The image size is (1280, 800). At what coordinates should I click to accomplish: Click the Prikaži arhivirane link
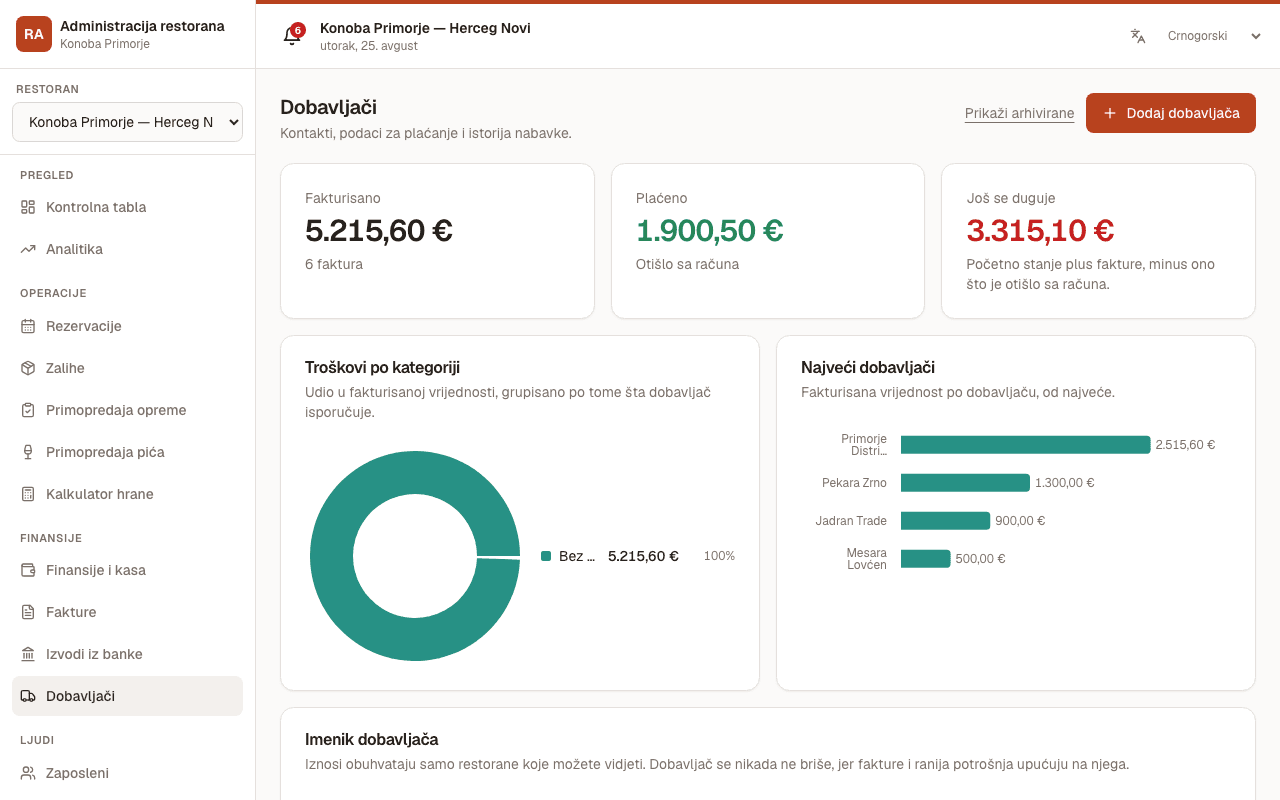coord(1020,113)
